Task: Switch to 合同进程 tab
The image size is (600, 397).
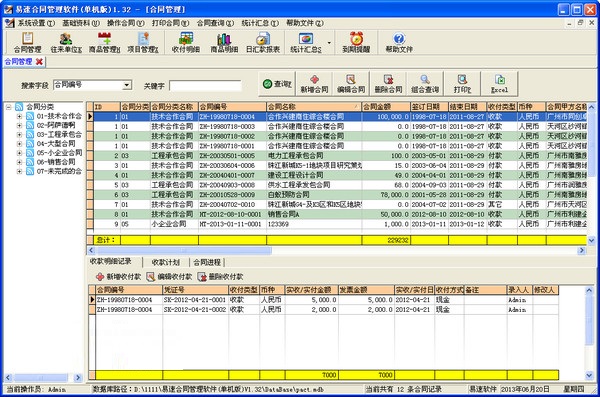Action: pyautogui.click(x=207, y=262)
